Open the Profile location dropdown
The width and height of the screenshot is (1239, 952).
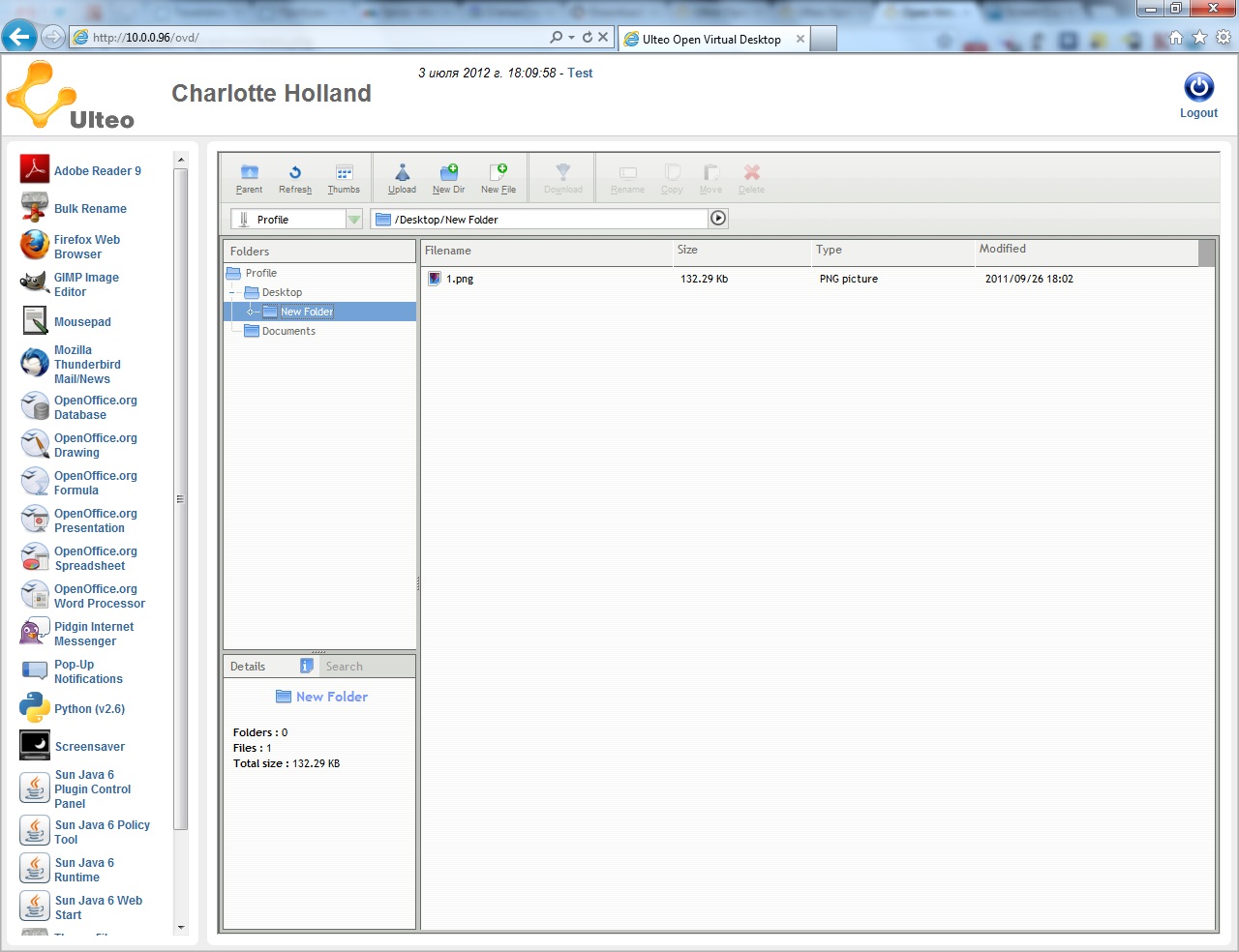tap(354, 220)
